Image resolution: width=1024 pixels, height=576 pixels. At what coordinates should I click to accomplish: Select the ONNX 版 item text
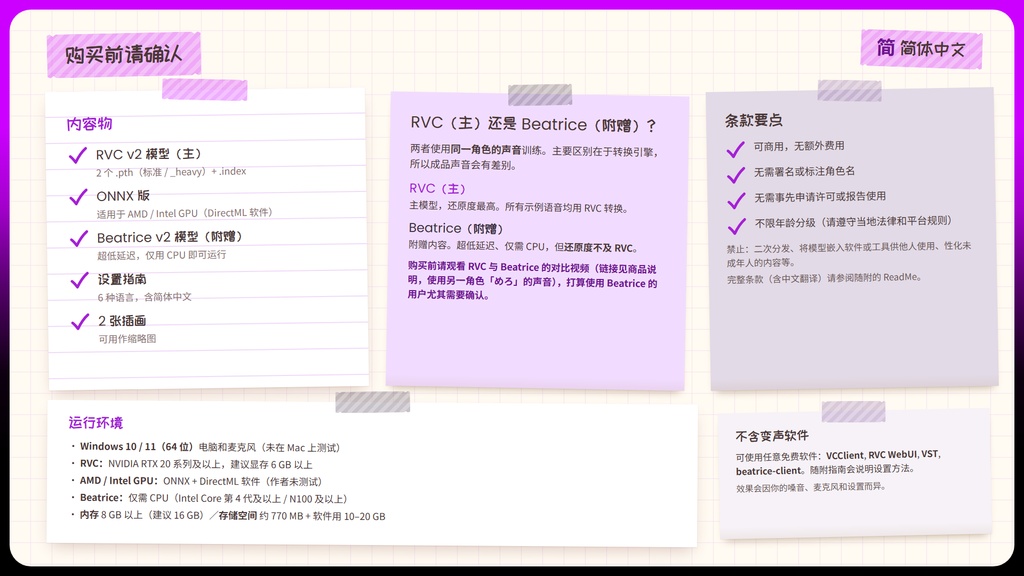tap(123, 196)
